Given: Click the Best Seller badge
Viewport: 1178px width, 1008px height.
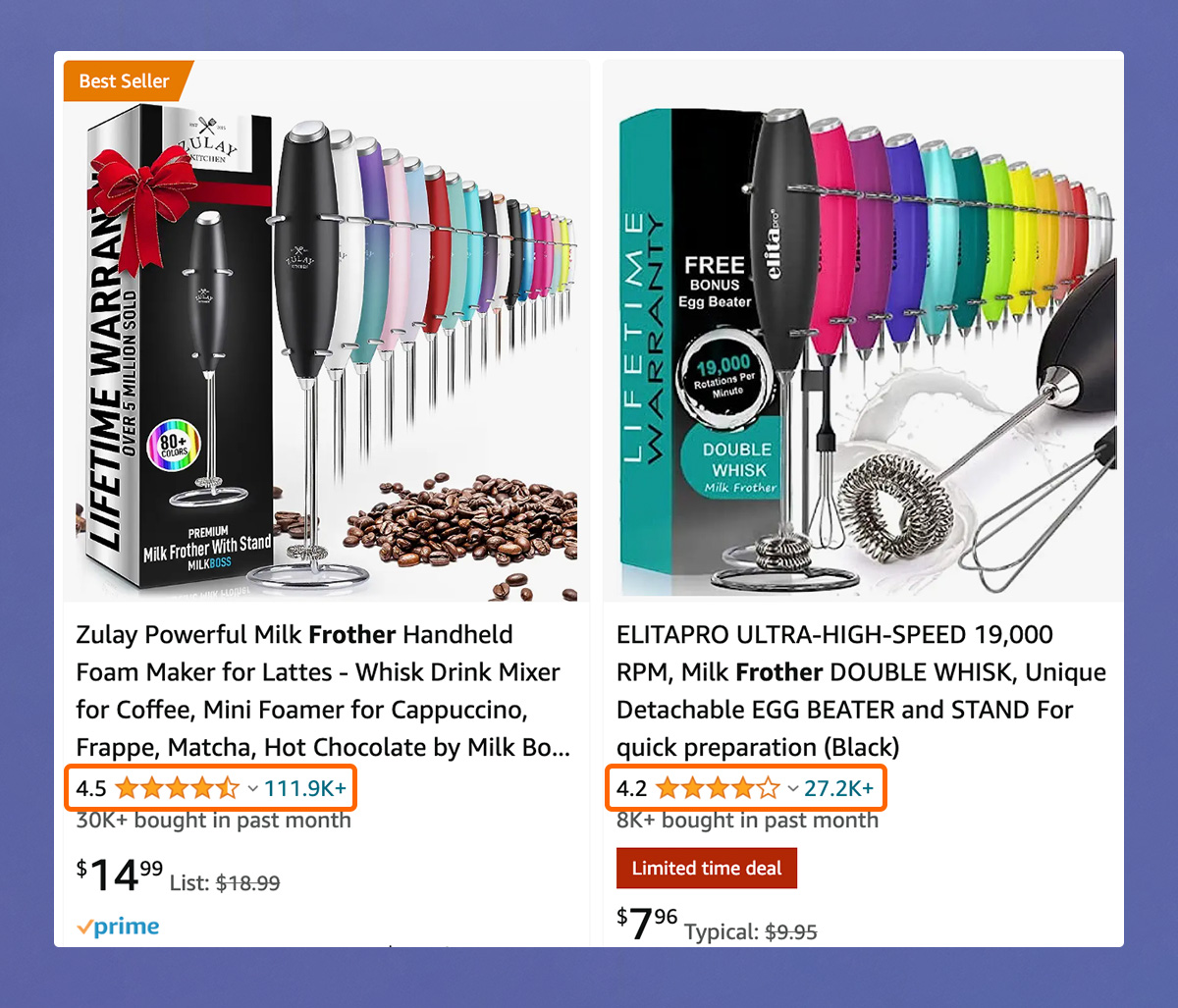Looking at the screenshot, I should 126,81.
